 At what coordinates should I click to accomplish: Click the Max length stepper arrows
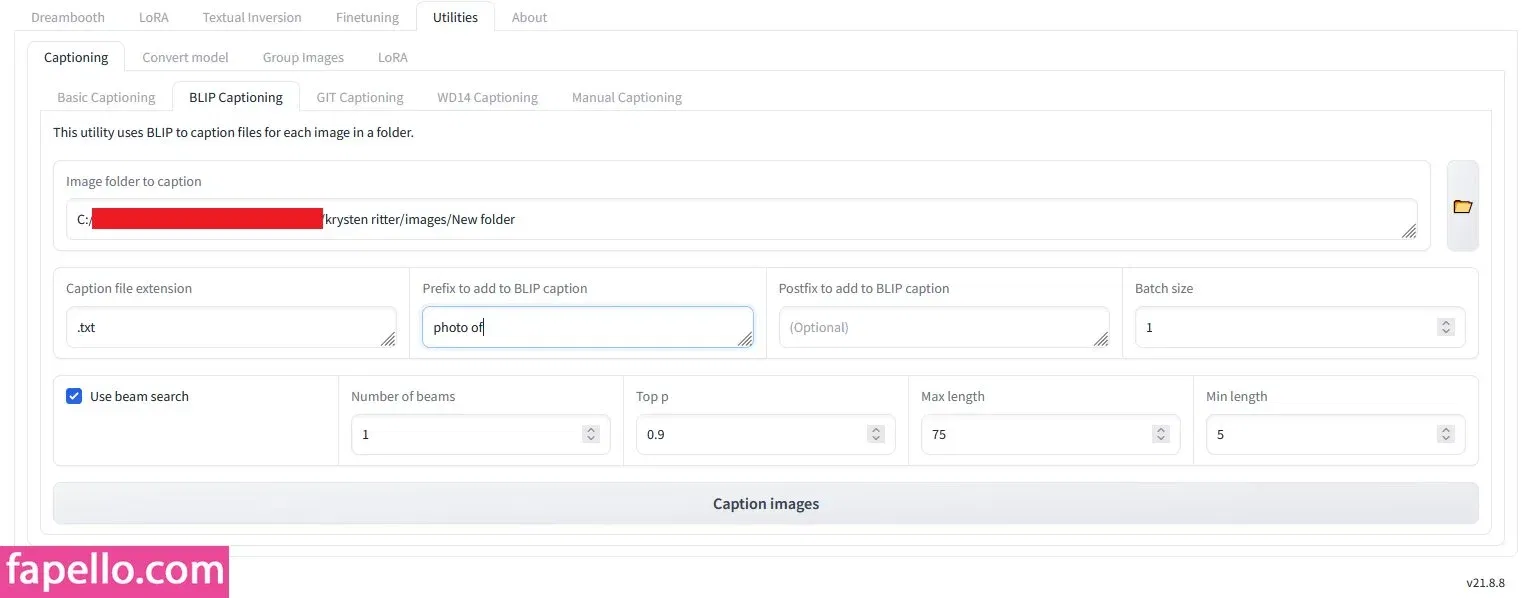(x=1160, y=434)
